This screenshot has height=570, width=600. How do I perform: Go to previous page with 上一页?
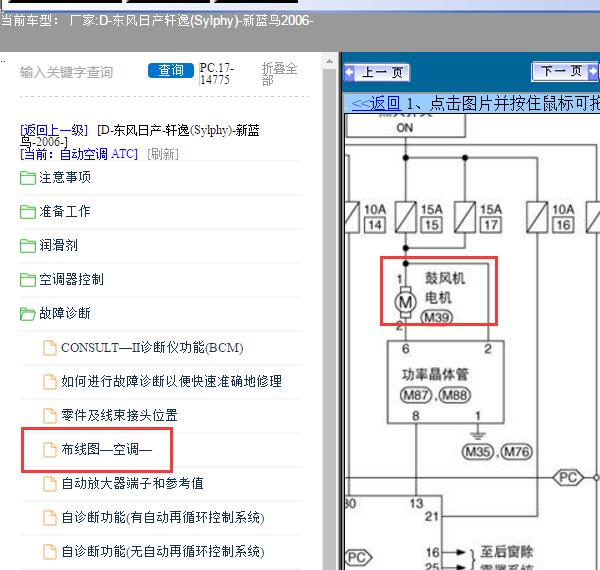click(377, 72)
